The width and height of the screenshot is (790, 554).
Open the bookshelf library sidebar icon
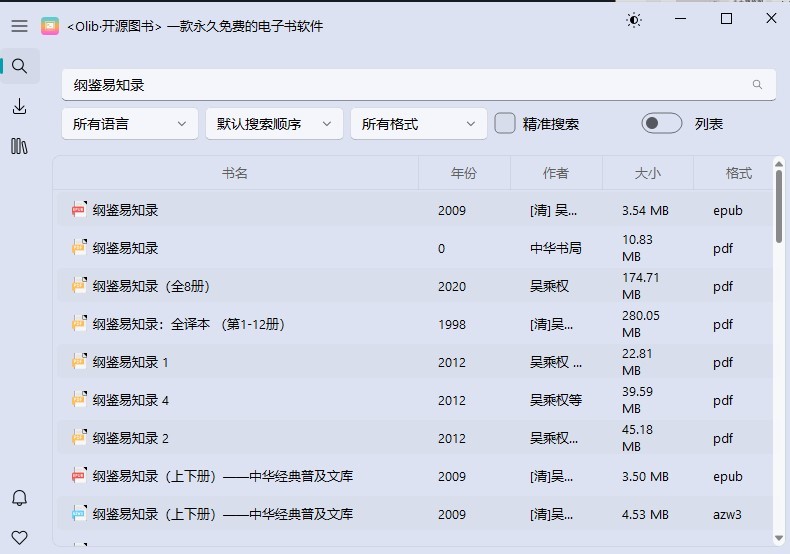click(19, 146)
